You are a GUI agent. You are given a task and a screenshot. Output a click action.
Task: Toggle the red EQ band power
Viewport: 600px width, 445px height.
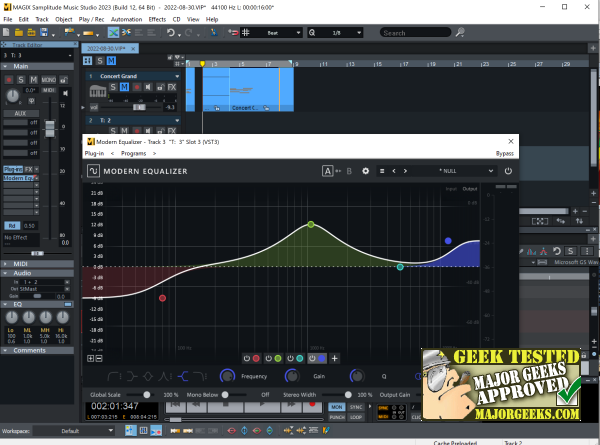click(x=247, y=359)
